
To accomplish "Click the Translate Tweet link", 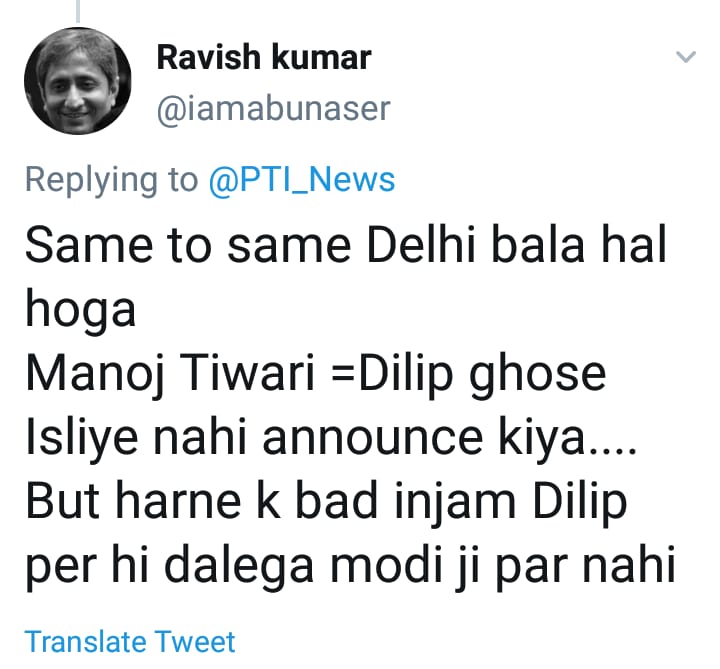I will [x=130, y=641].
